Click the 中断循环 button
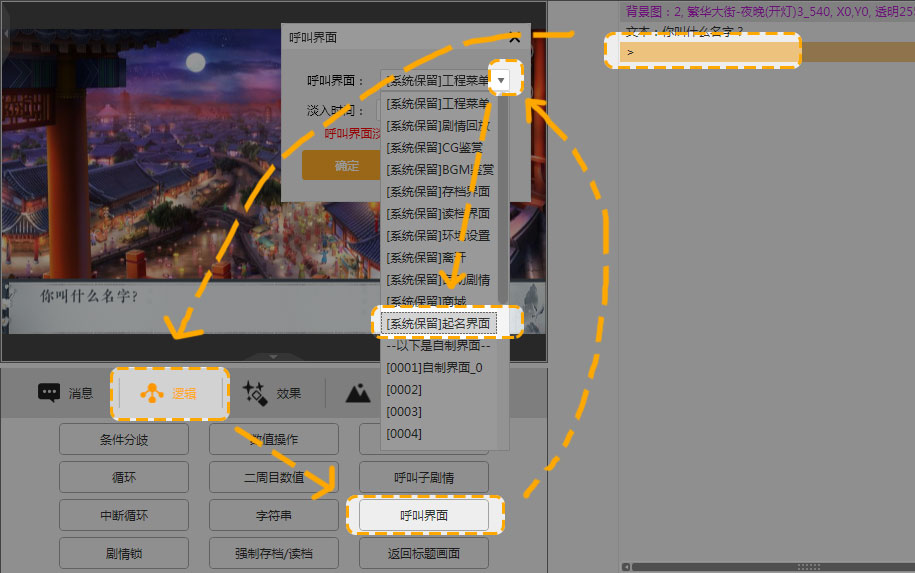 pos(124,515)
